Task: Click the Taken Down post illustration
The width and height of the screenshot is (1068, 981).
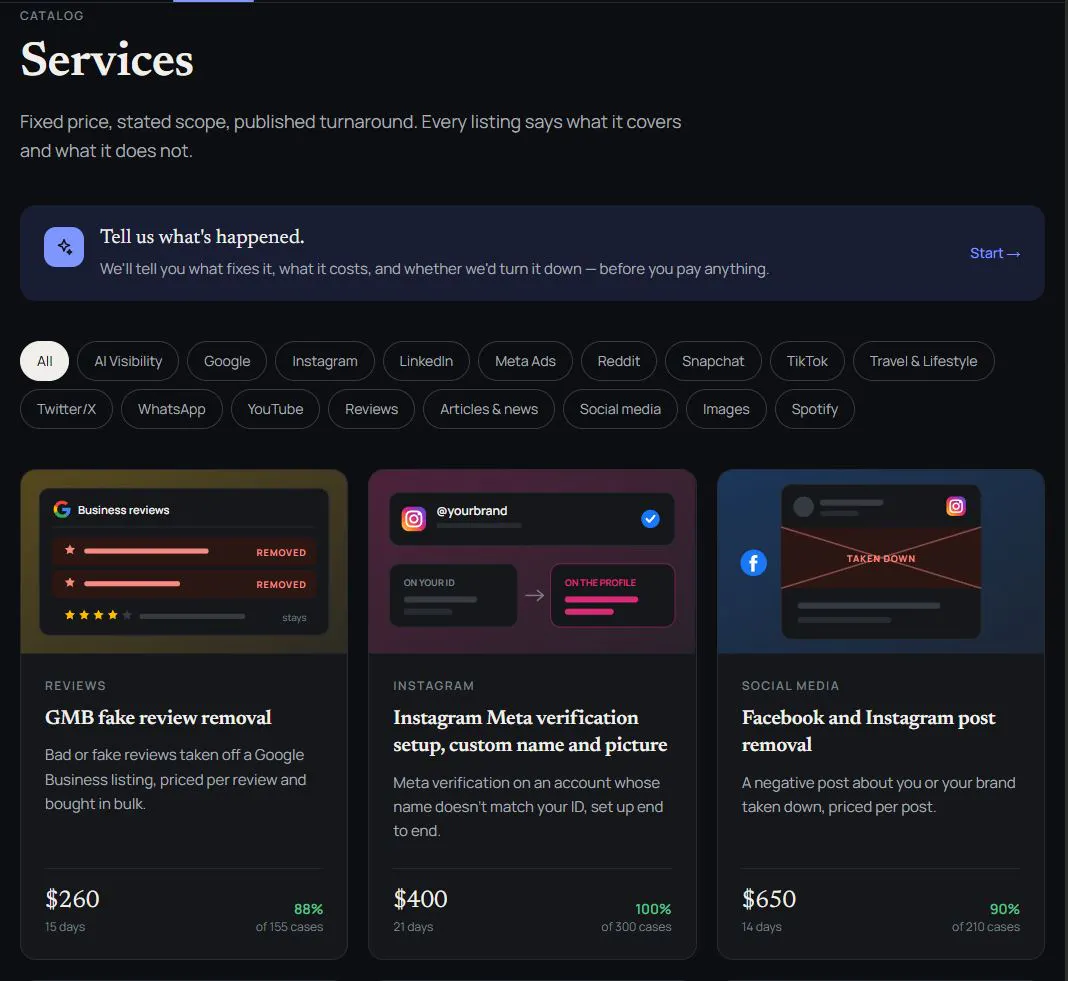Action: coord(881,559)
